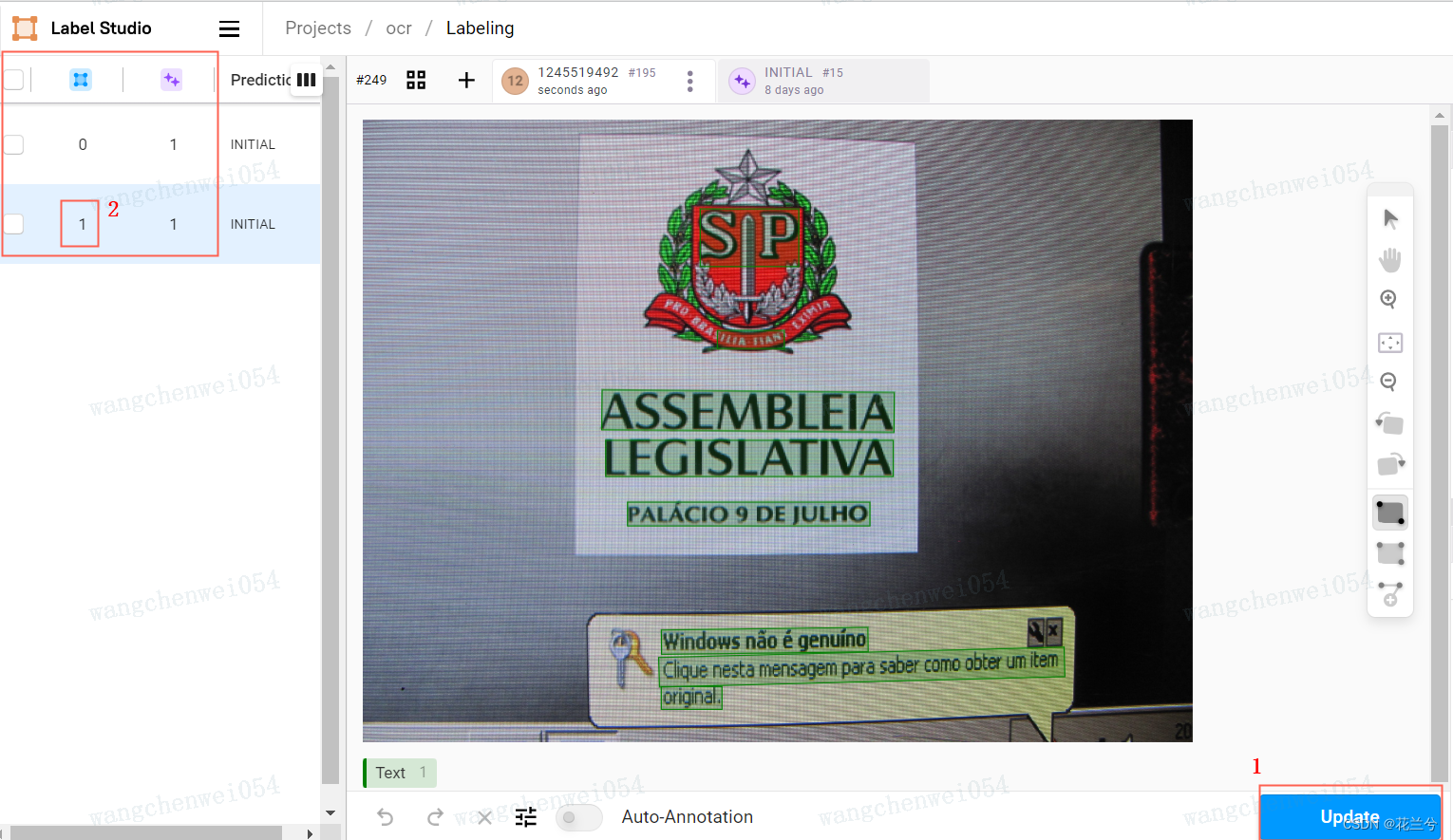
Task: Select the polygon drawing tool
Action: [1390, 594]
